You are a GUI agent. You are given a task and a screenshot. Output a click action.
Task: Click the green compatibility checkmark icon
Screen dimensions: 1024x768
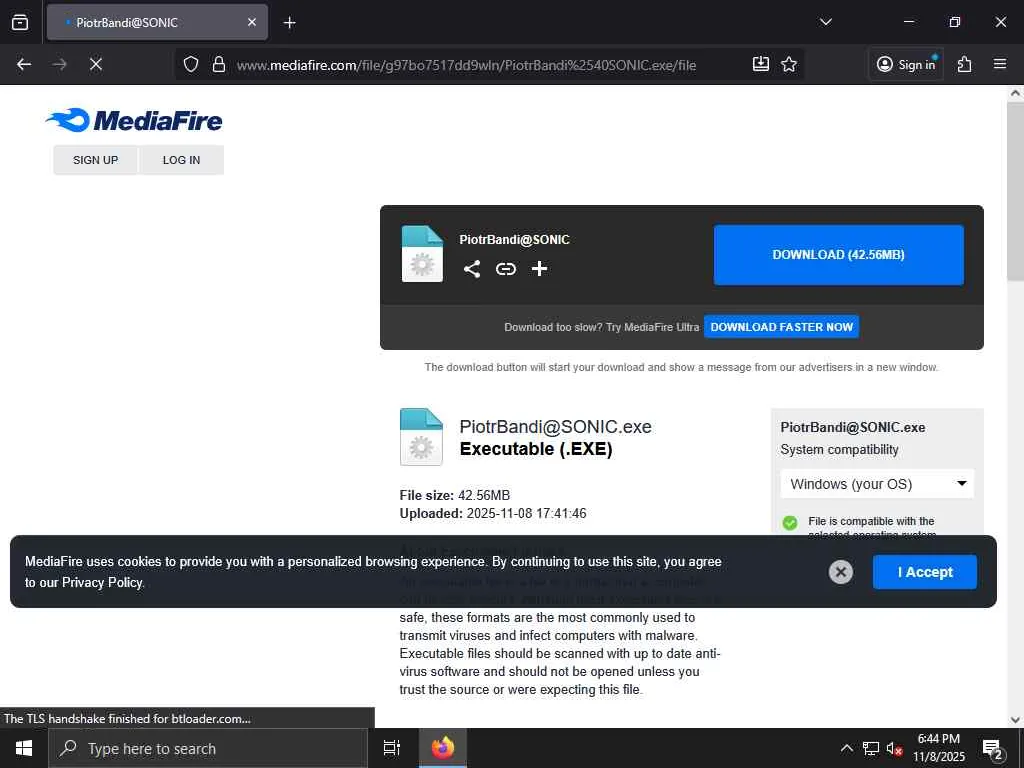coord(790,523)
